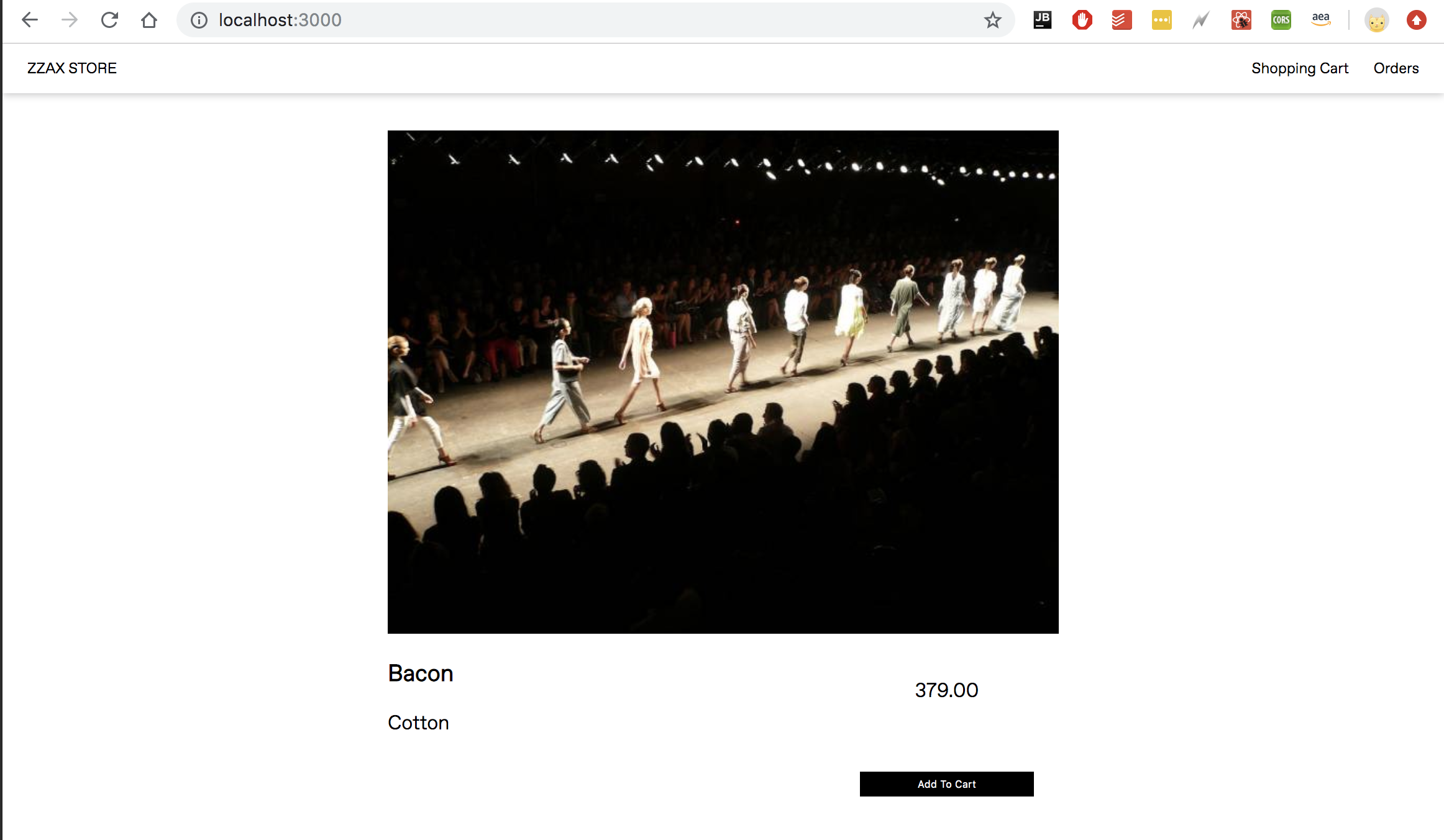Viewport: 1444px width, 840px height.
Task: Open the browser home page icon
Action: pyautogui.click(x=149, y=20)
